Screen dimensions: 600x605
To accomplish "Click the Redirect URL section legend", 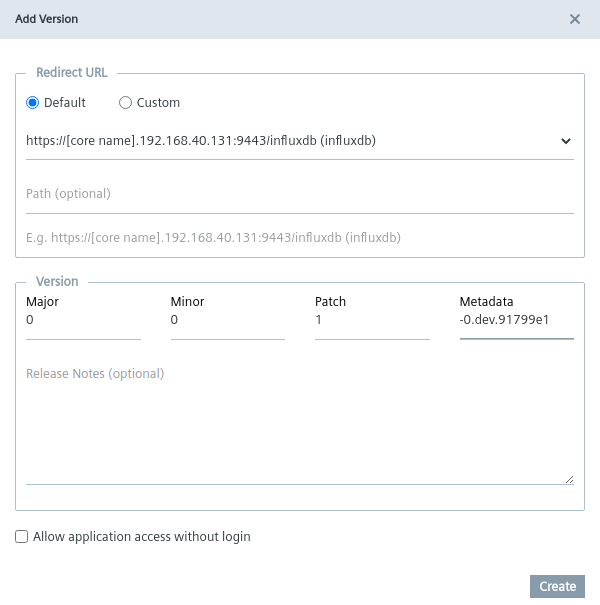I will click(x=72, y=73).
